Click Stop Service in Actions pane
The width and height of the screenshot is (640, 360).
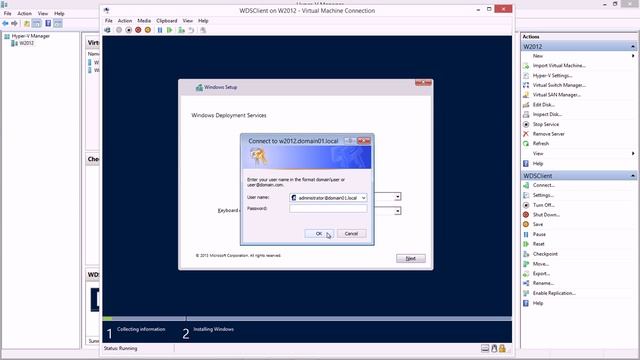pos(546,124)
